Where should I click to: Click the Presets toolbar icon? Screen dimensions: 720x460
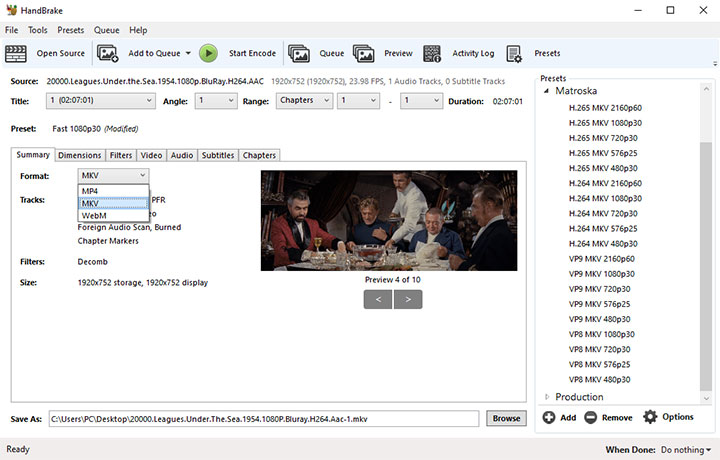tap(514, 54)
